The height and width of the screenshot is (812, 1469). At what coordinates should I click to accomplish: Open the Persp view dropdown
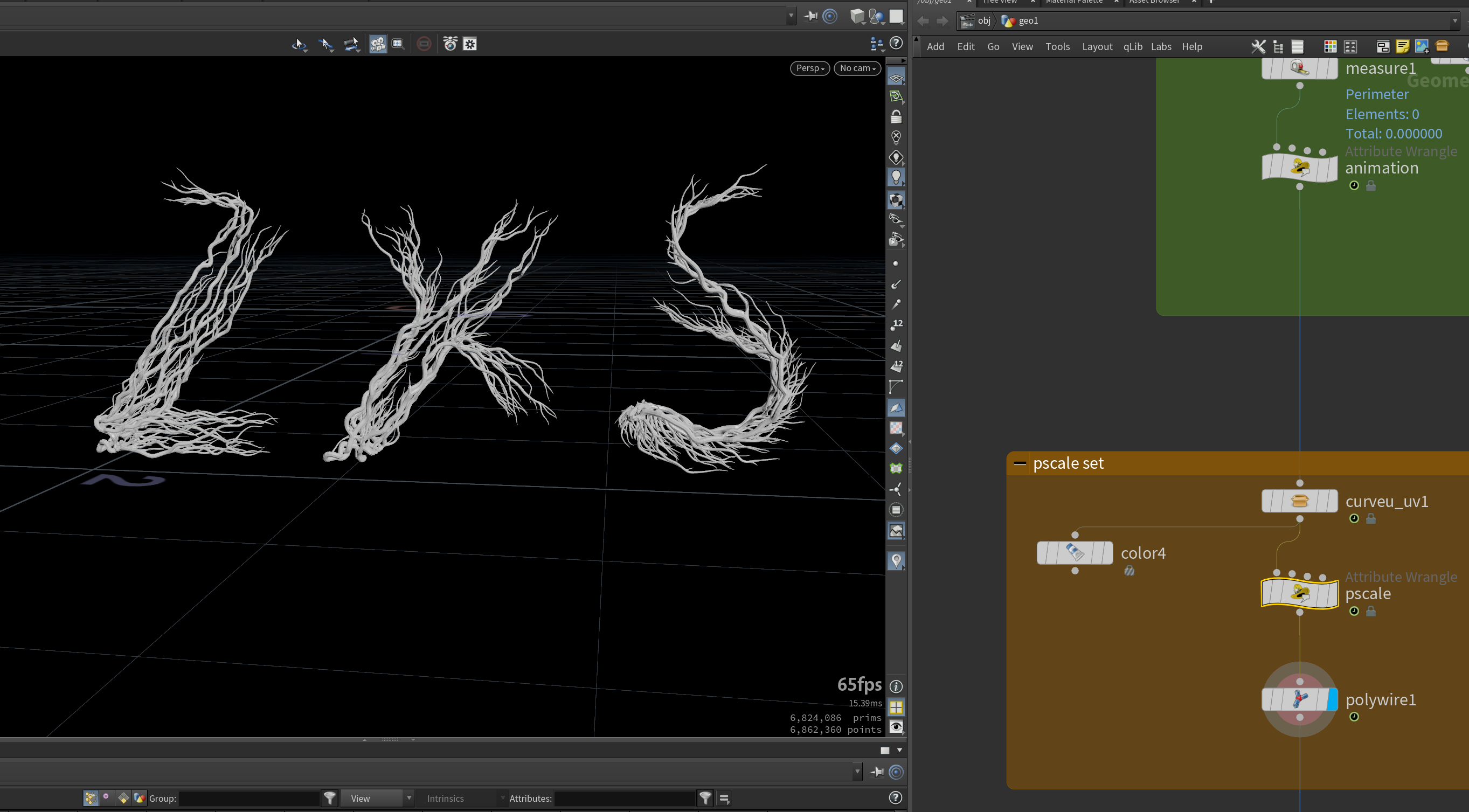tap(810, 68)
